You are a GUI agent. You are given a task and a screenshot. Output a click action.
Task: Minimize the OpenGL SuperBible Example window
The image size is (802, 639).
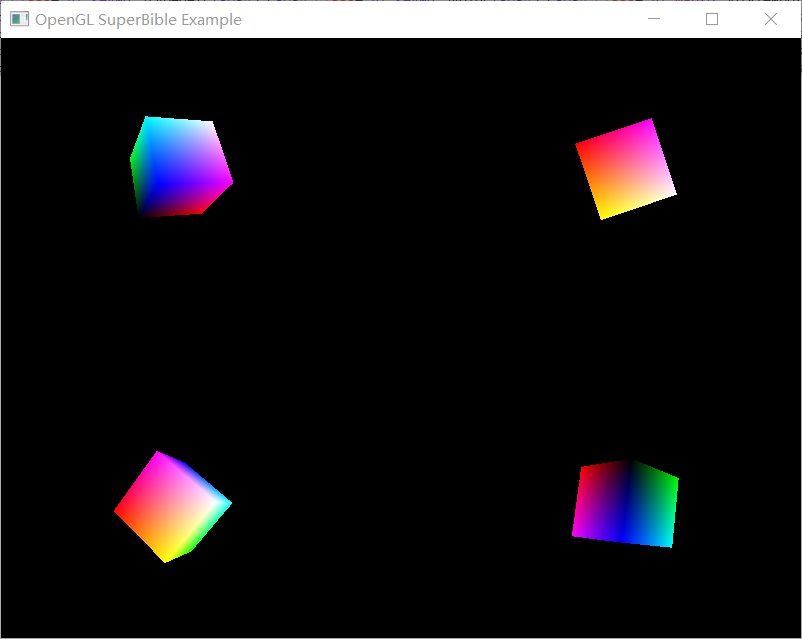coord(654,19)
